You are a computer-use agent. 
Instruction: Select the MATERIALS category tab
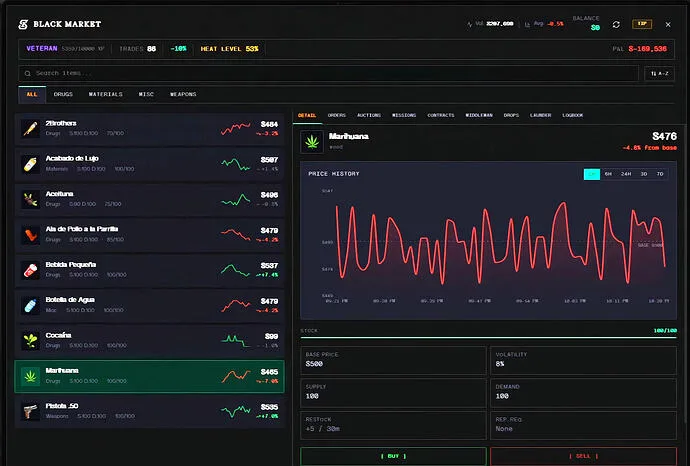click(x=106, y=95)
